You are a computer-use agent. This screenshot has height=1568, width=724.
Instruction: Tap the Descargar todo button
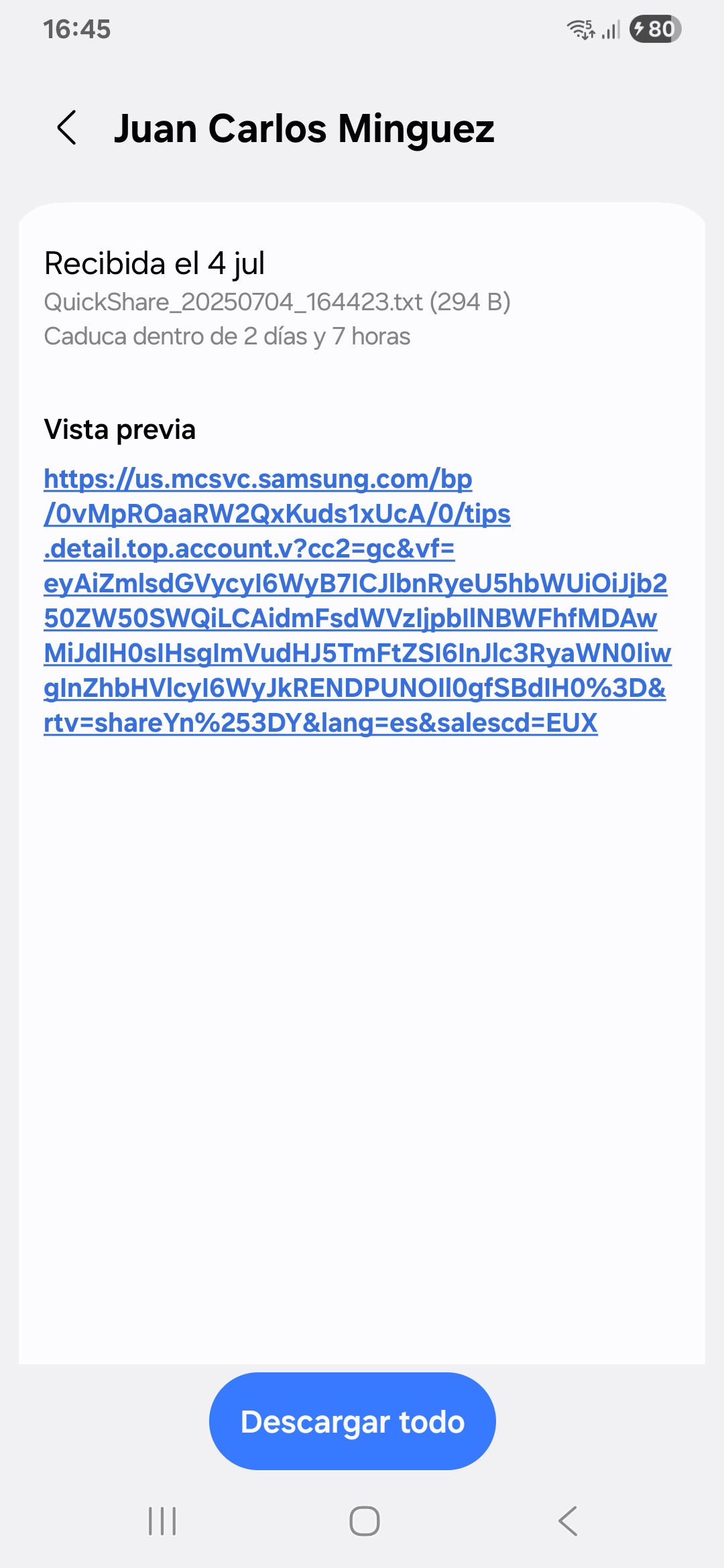click(353, 1421)
